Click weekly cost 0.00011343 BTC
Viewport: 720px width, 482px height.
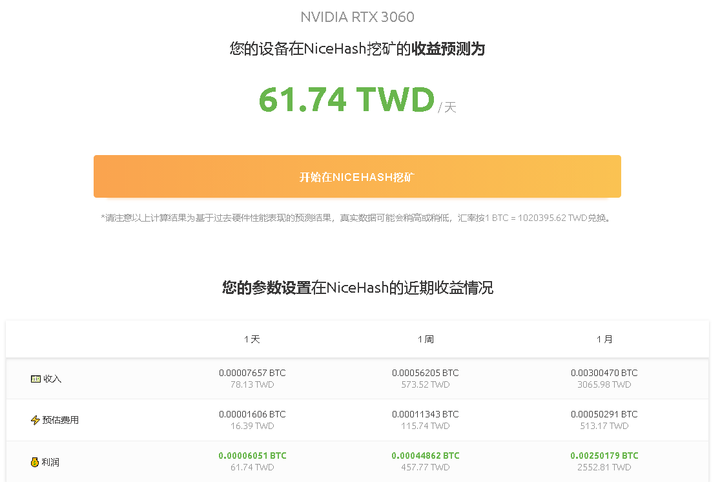tap(425, 414)
